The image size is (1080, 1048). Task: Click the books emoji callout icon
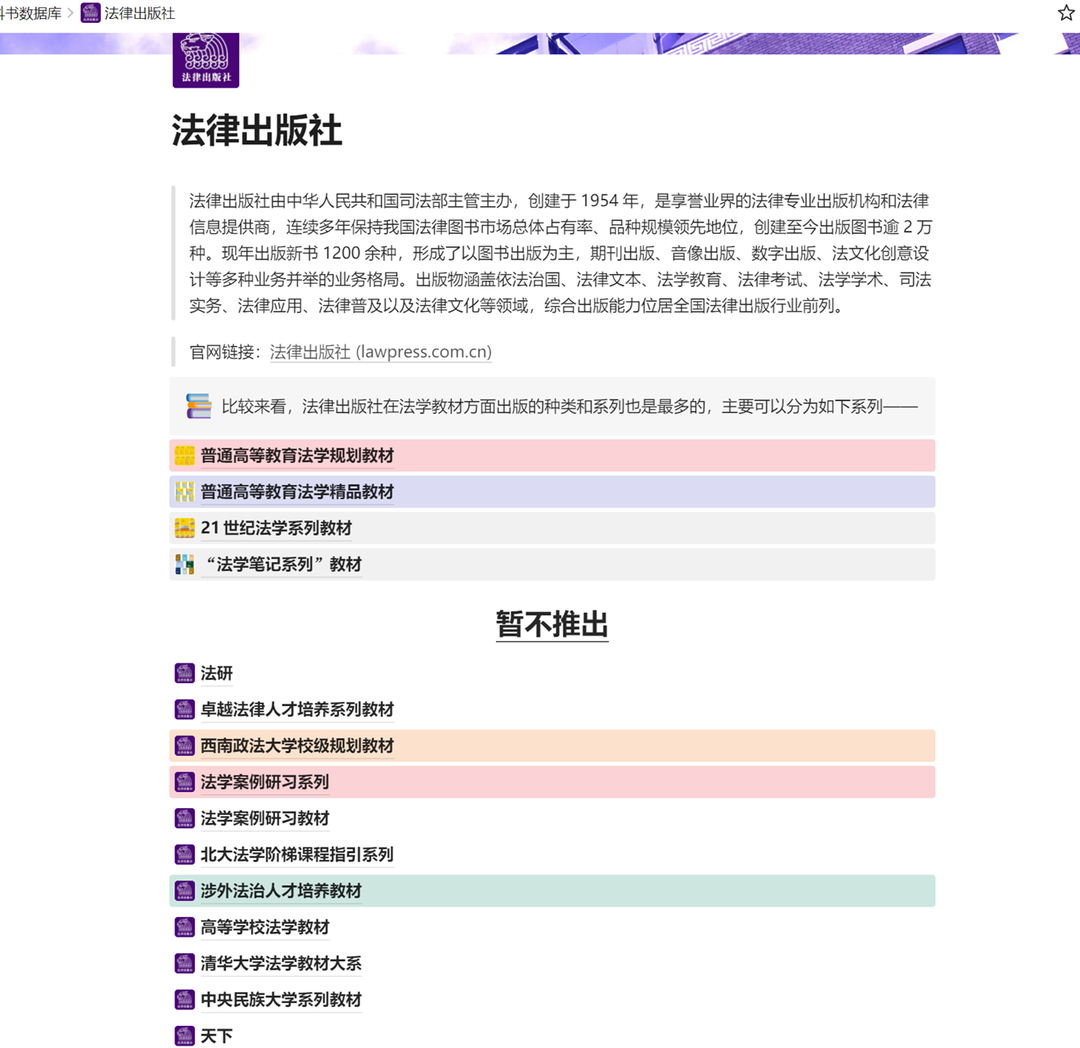pyautogui.click(x=198, y=406)
